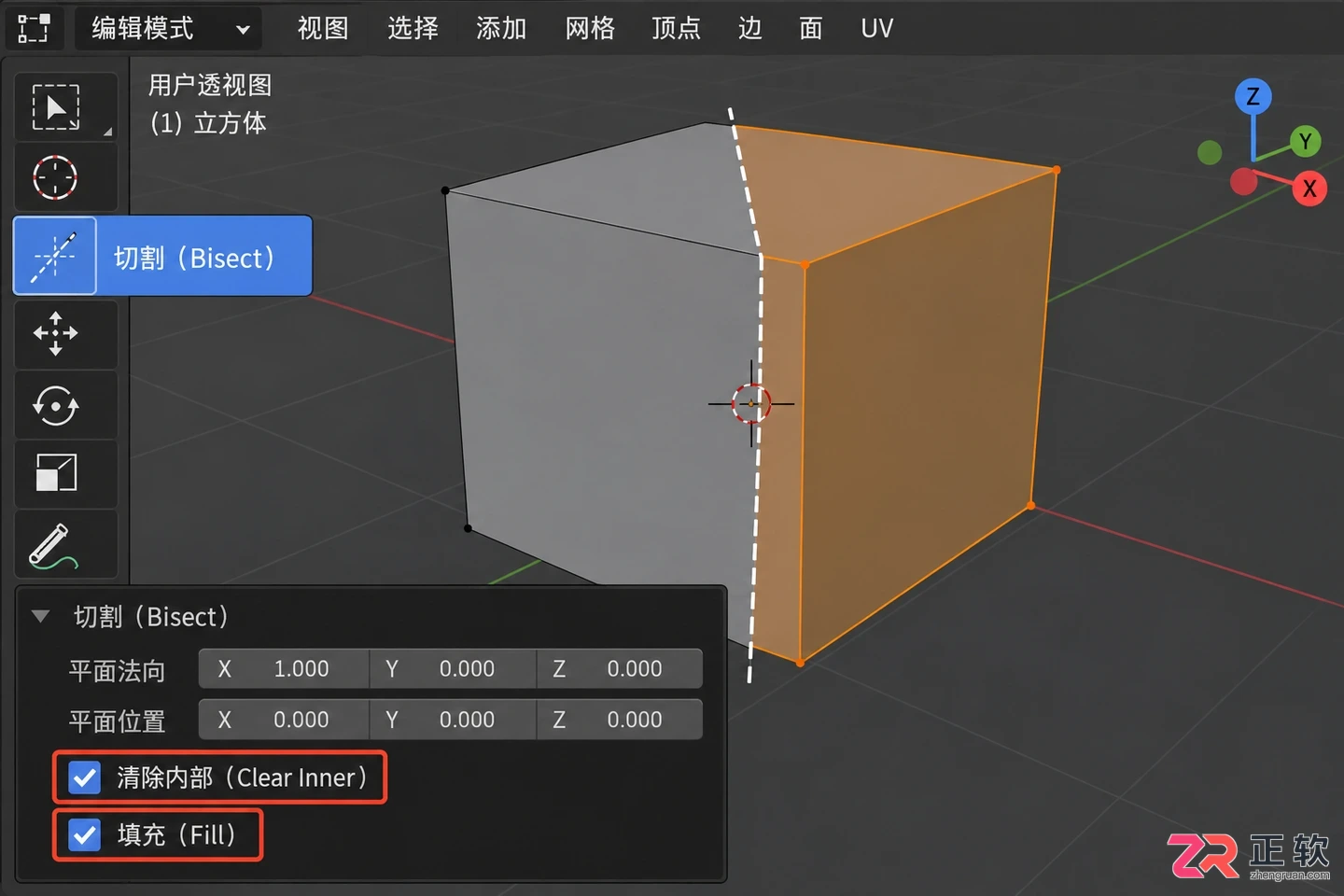
Task: Click the negative X red gizmo dot
Action: pos(1243,181)
